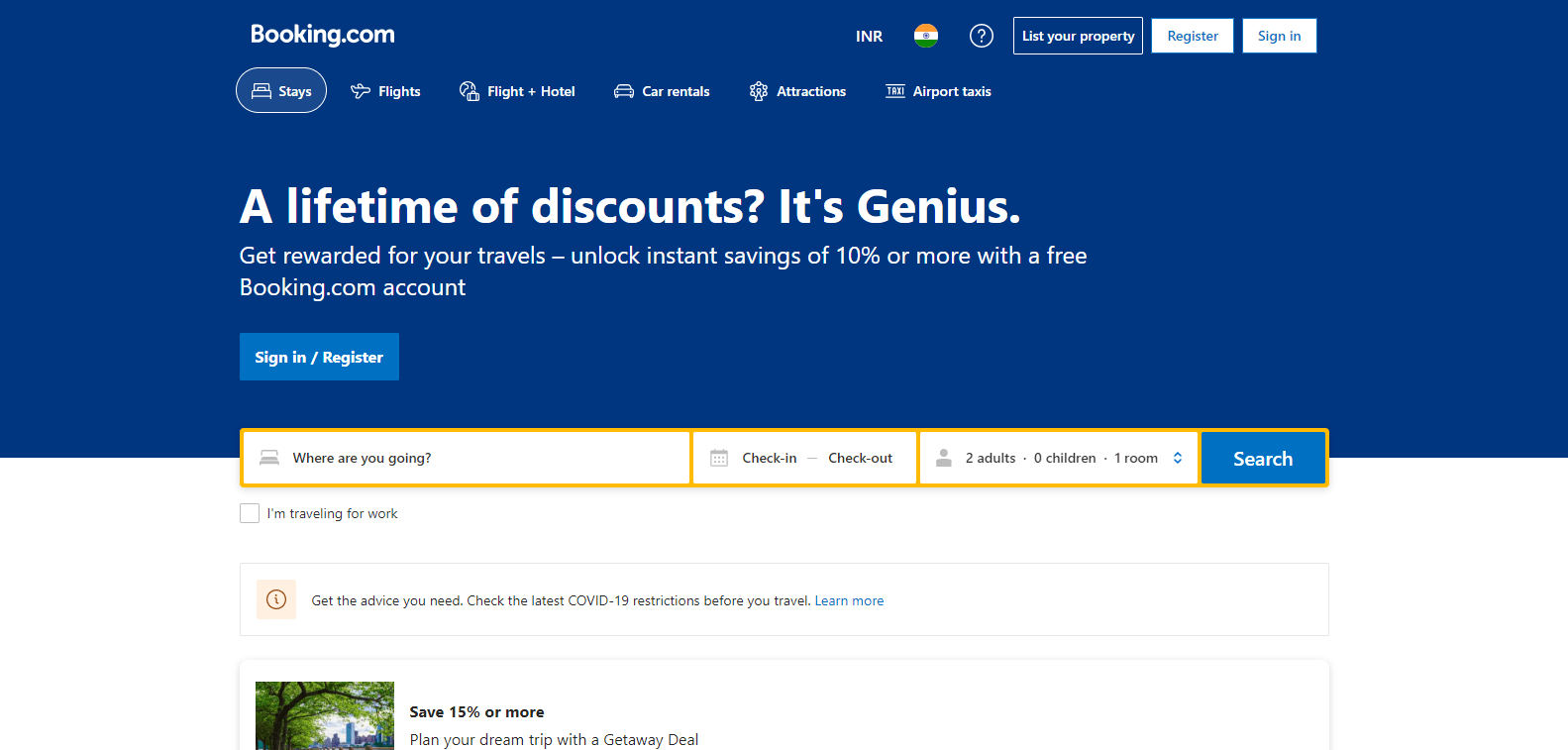This screenshot has height=750, width=1568.
Task: Open the help question mark icon
Action: (x=981, y=36)
